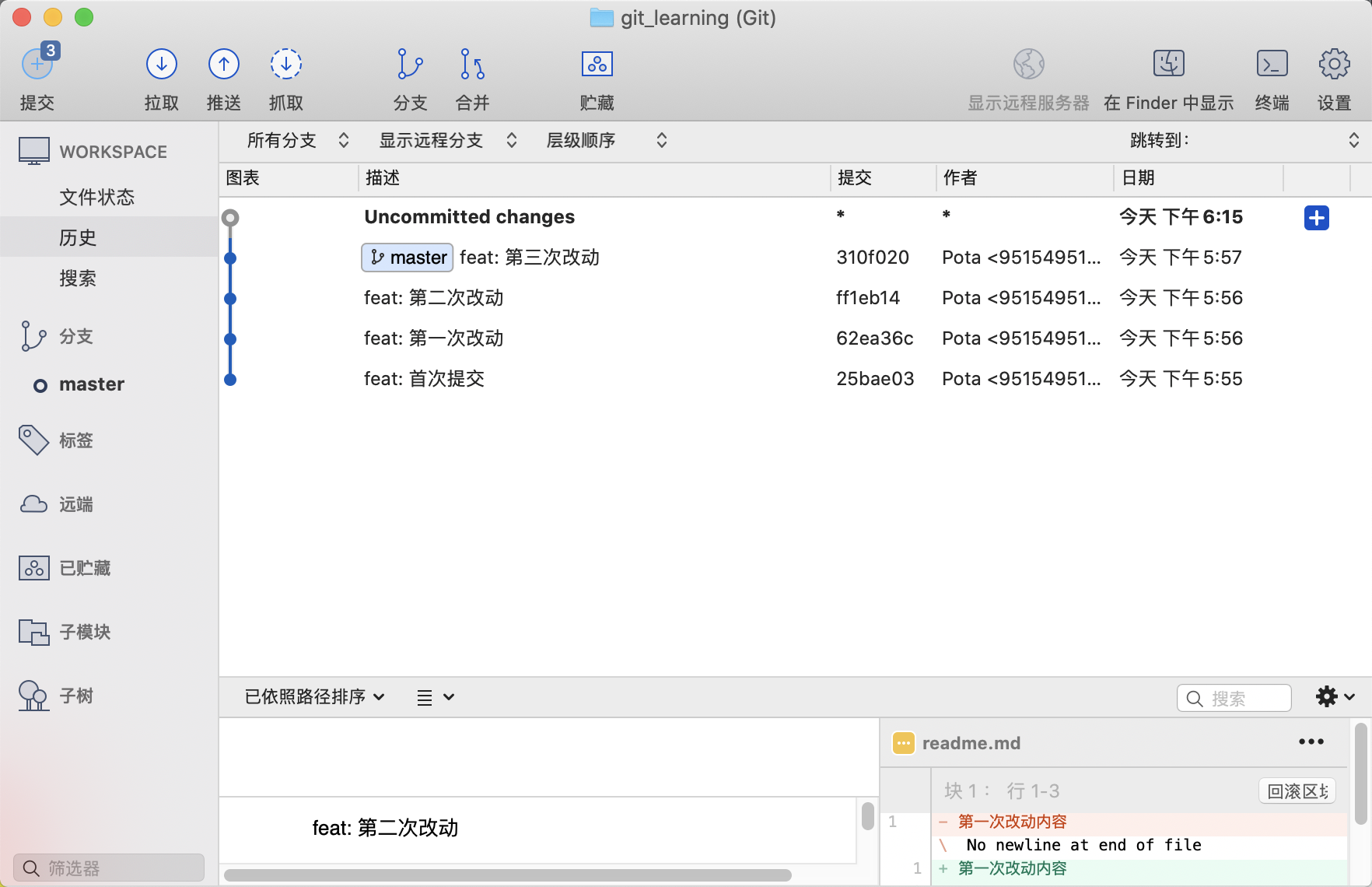Click the sidebar subtrees (子树) icon

click(x=33, y=696)
